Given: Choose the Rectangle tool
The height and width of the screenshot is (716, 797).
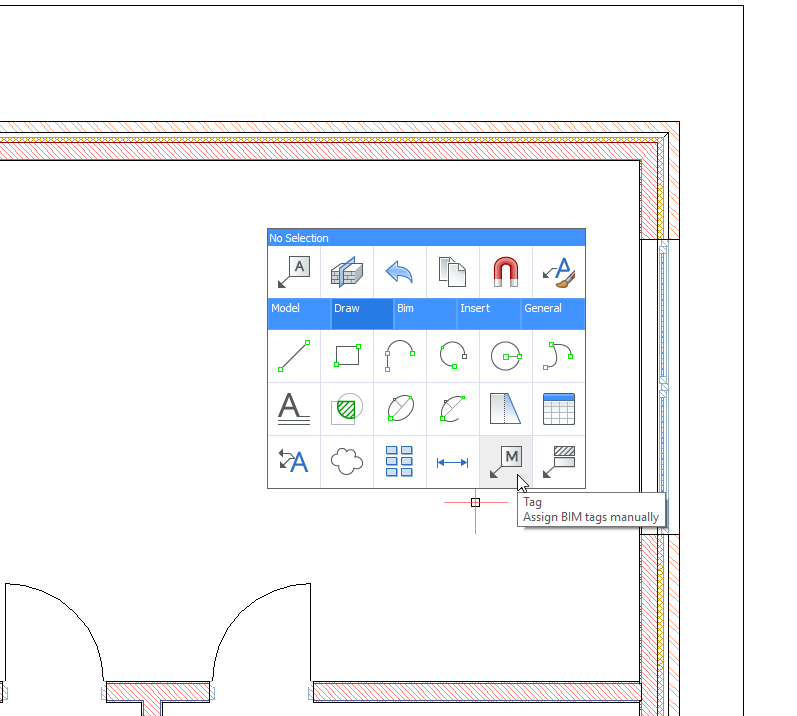Looking at the screenshot, I should tap(347, 356).
